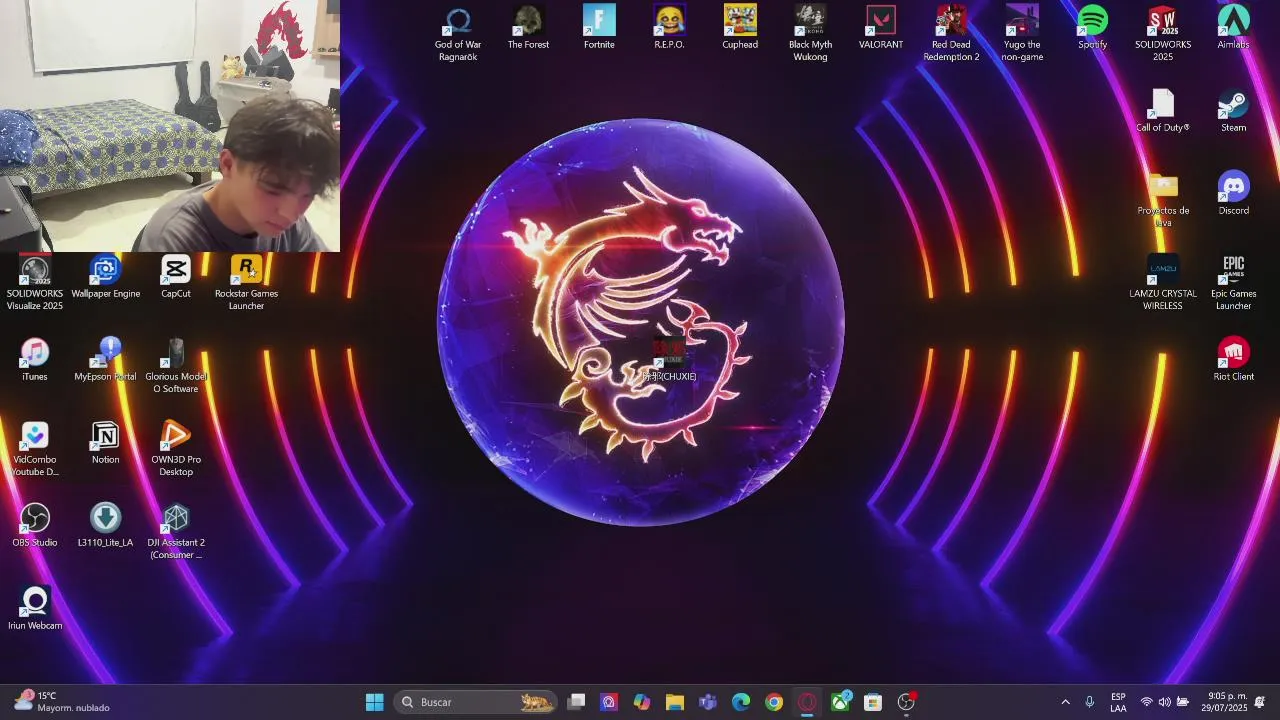Open Steam desktop shortcut

coord(1233,111)
